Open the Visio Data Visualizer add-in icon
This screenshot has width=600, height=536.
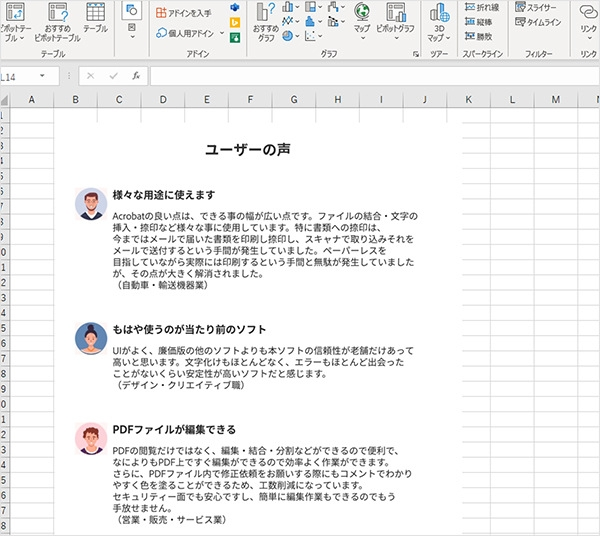coord(235,7)
